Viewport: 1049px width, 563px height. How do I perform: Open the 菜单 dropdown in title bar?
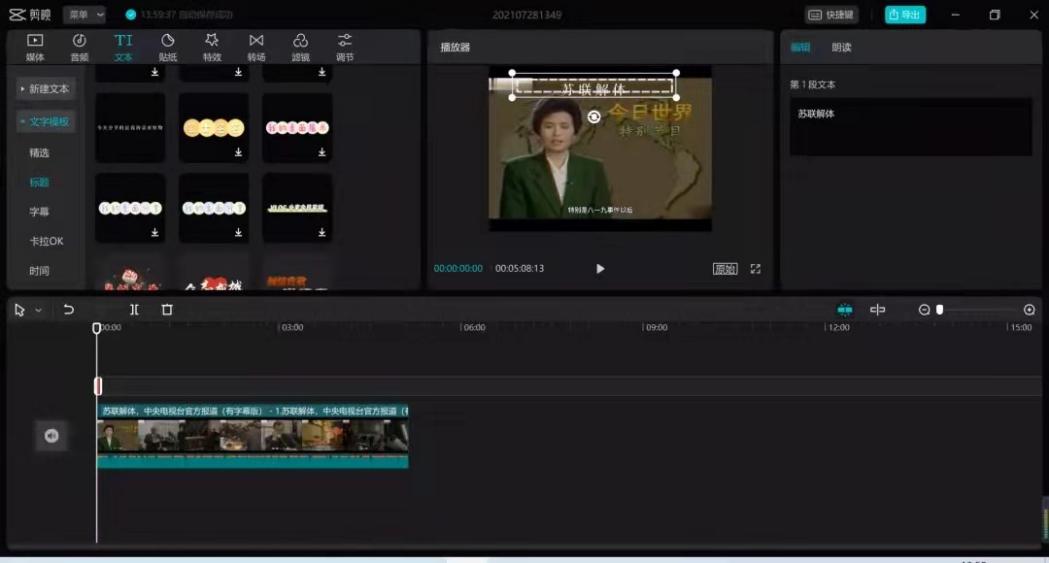[x=85, y=15]
